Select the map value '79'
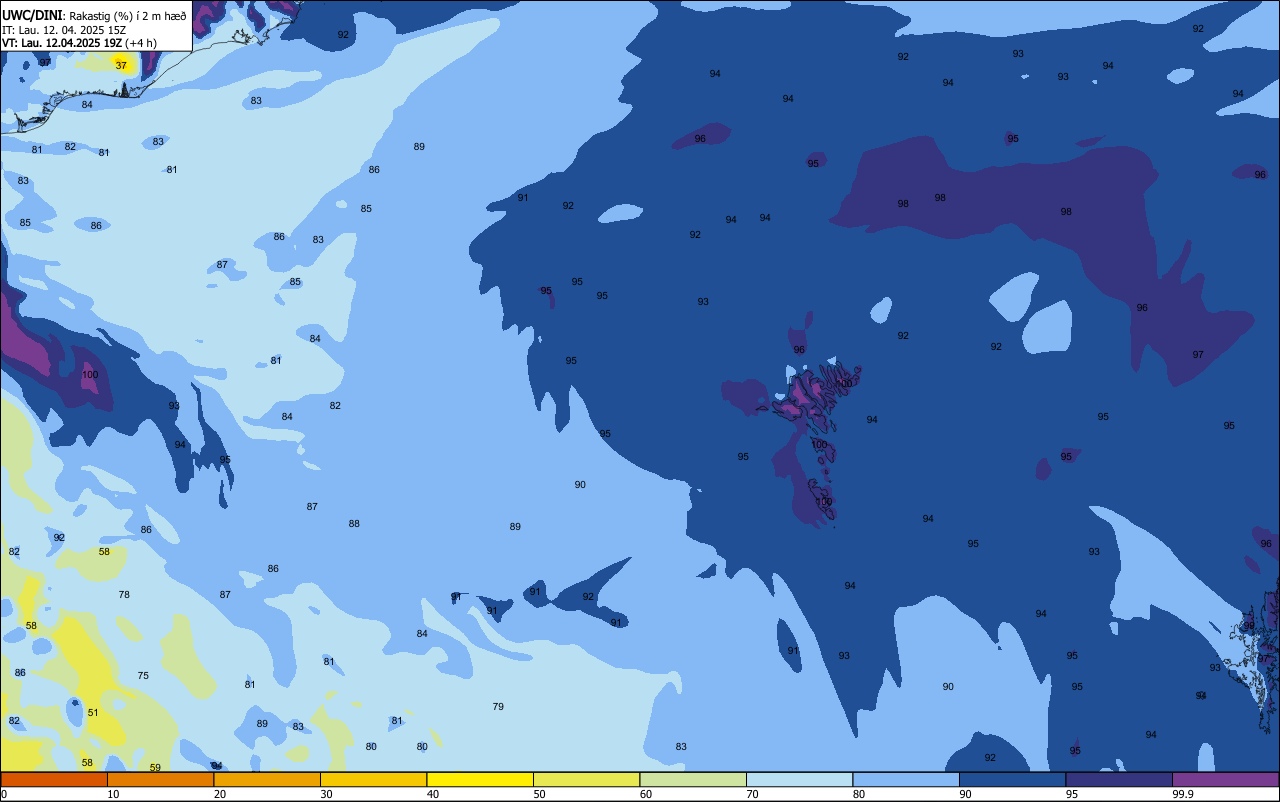The width and height of the screenshot is (1280, 802). coord(498,707)
